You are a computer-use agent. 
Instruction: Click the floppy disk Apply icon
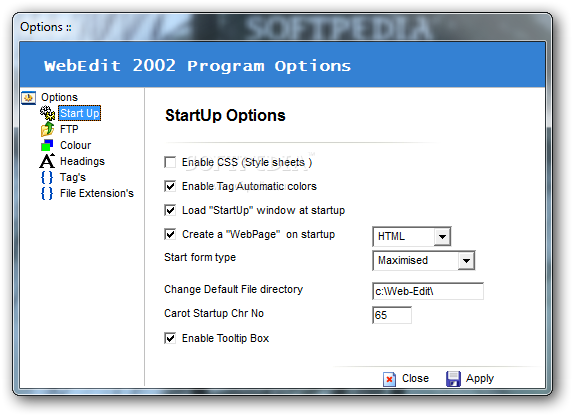point(453,379)
